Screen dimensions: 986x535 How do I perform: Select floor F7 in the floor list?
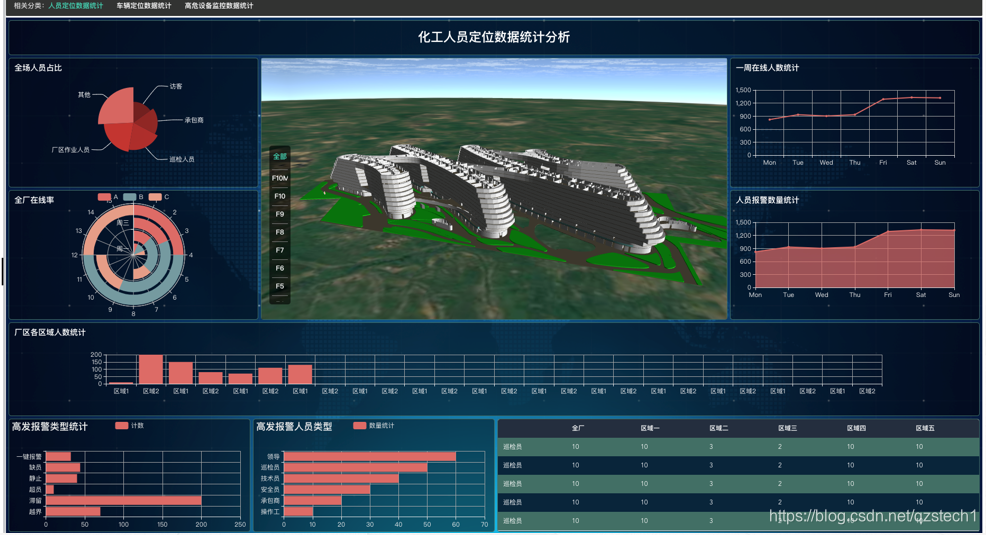(280, 250)
